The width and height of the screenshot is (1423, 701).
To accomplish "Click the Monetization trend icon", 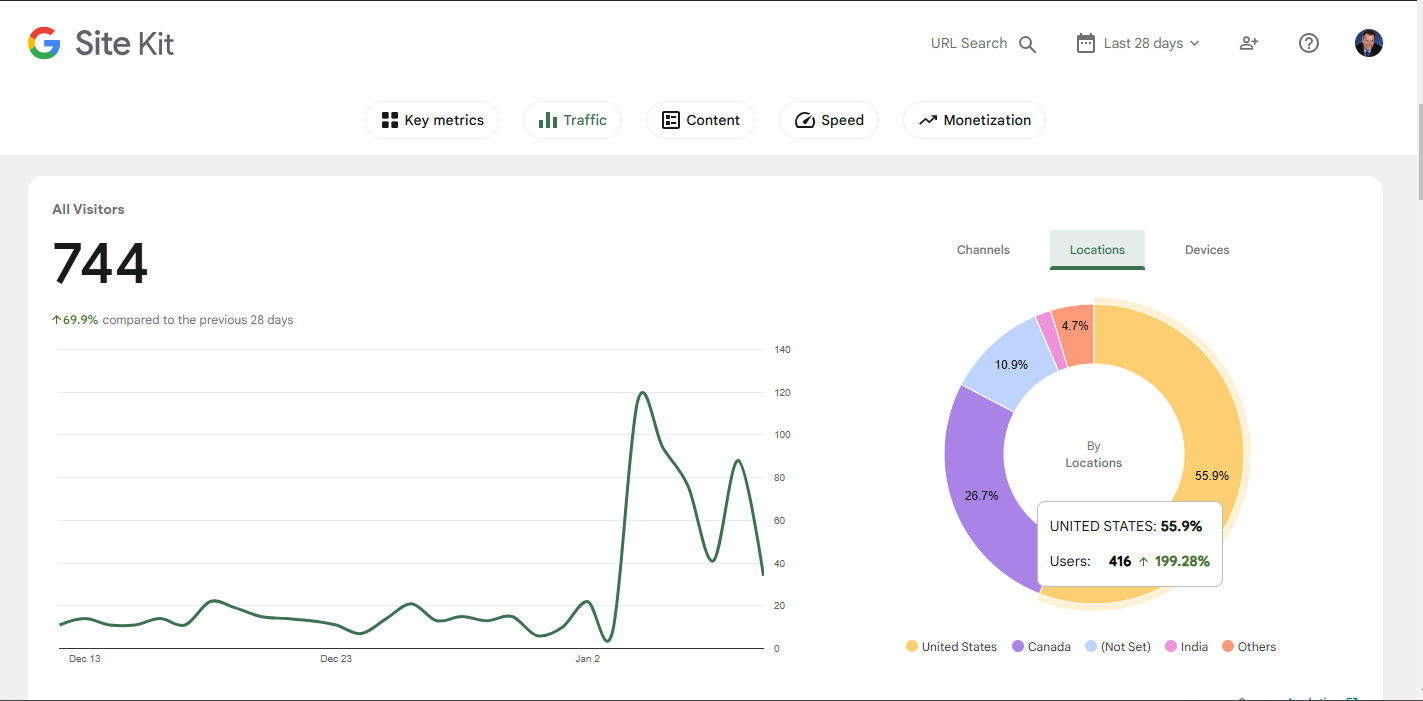I will [x=926, y=119].
